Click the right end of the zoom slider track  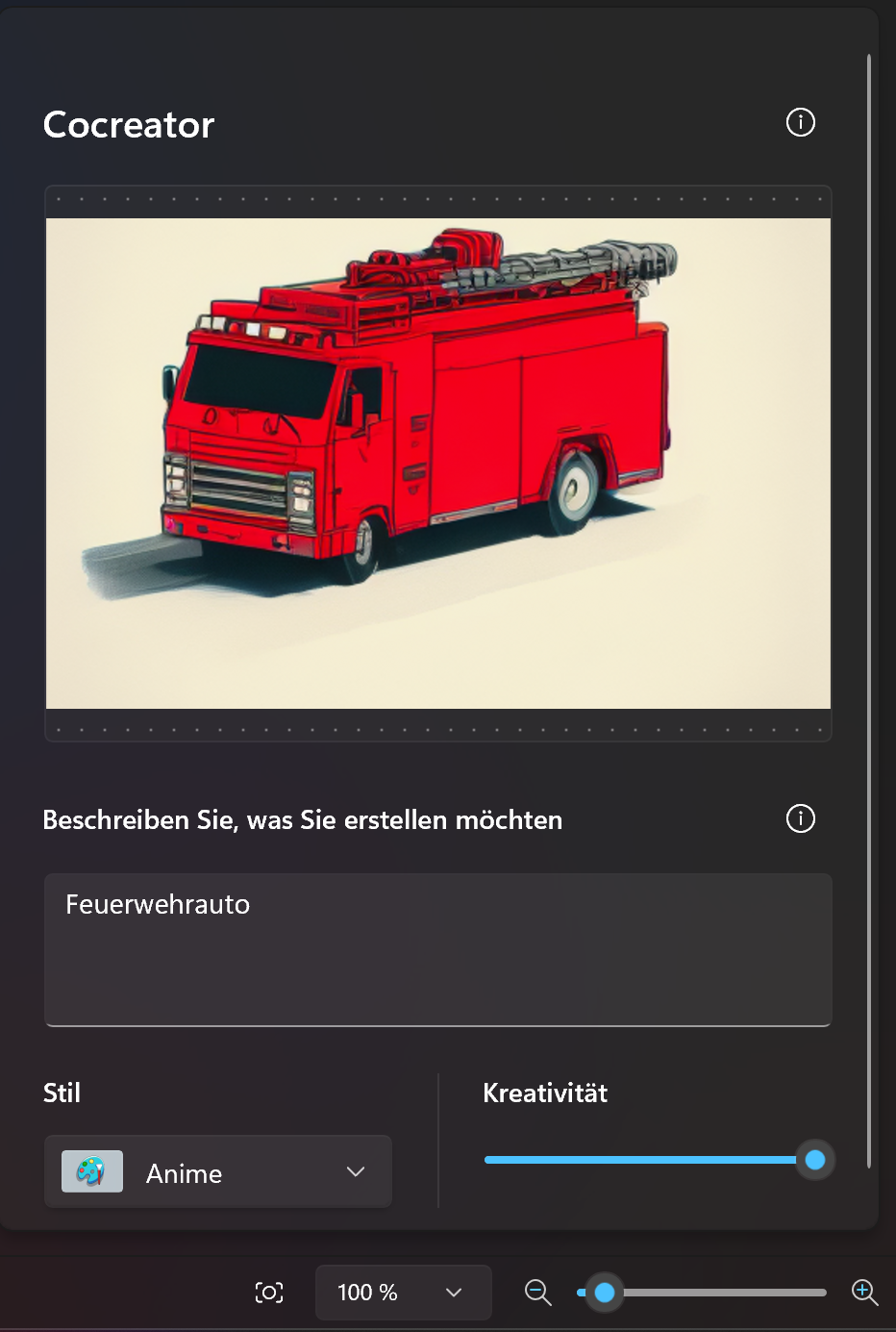click(x=821, y=1293)
